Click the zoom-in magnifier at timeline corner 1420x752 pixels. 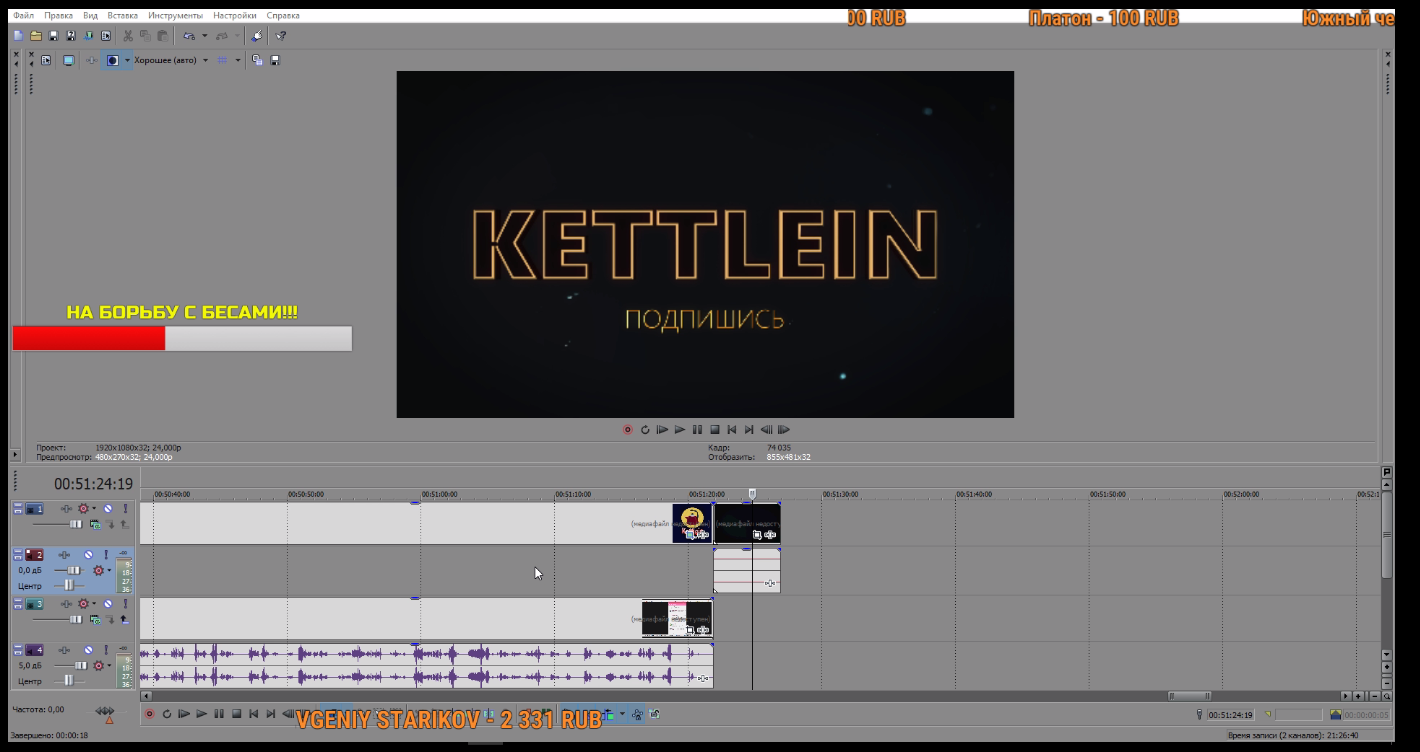(1387, 696)
